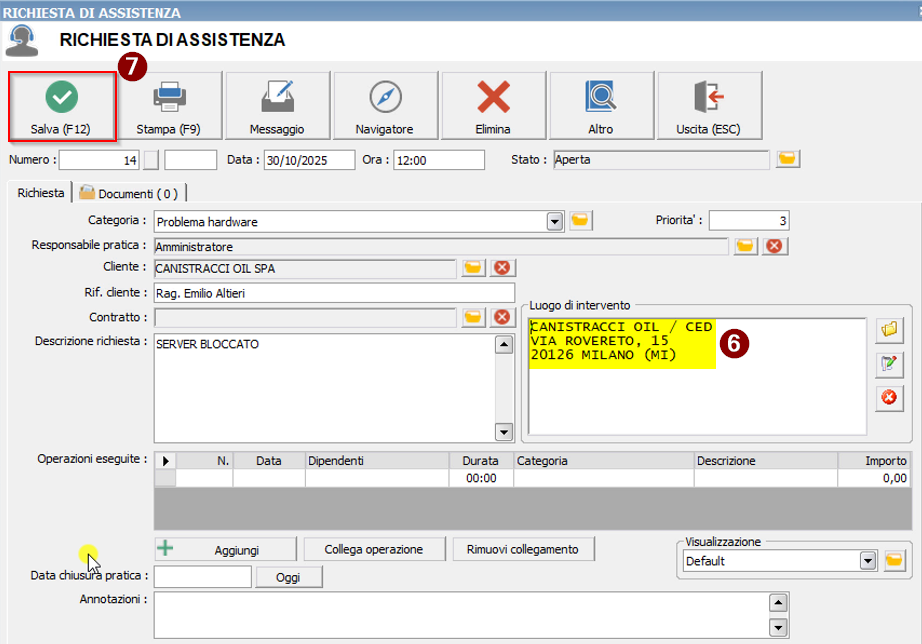Browse folder next to Stato field

click(x=788, y=159)
